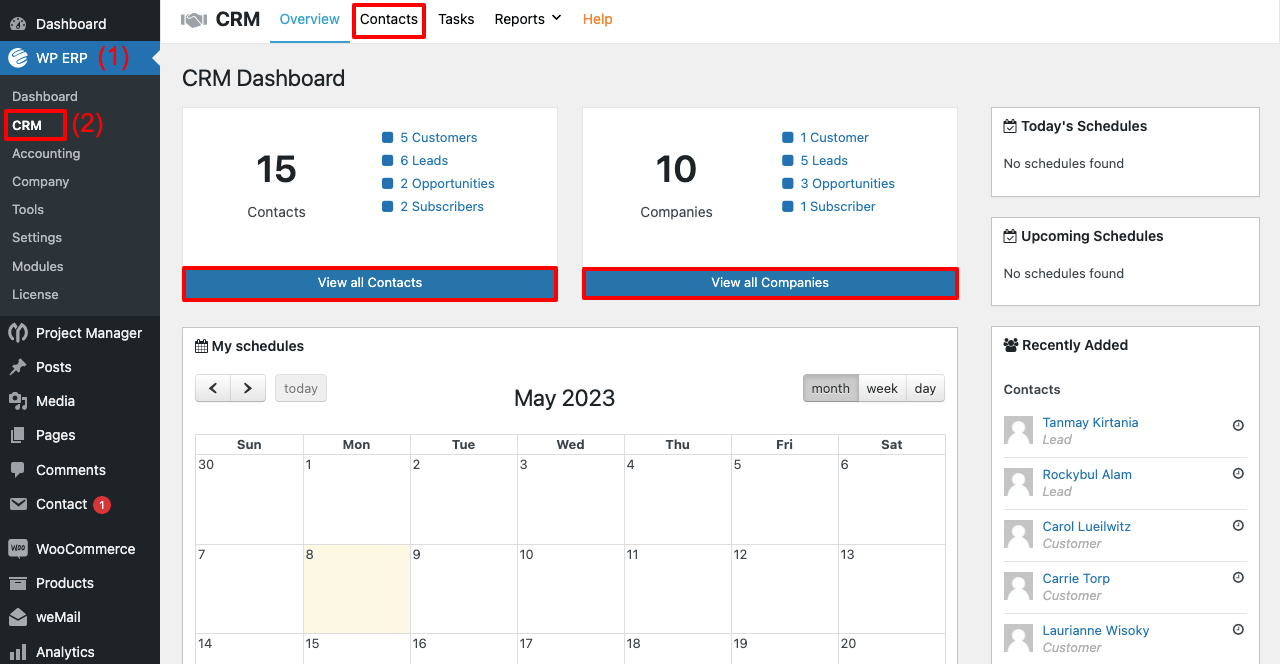Open Accounting in WP ERP submenu
This screenshot has height=664, width=1280.
point(46,153)
